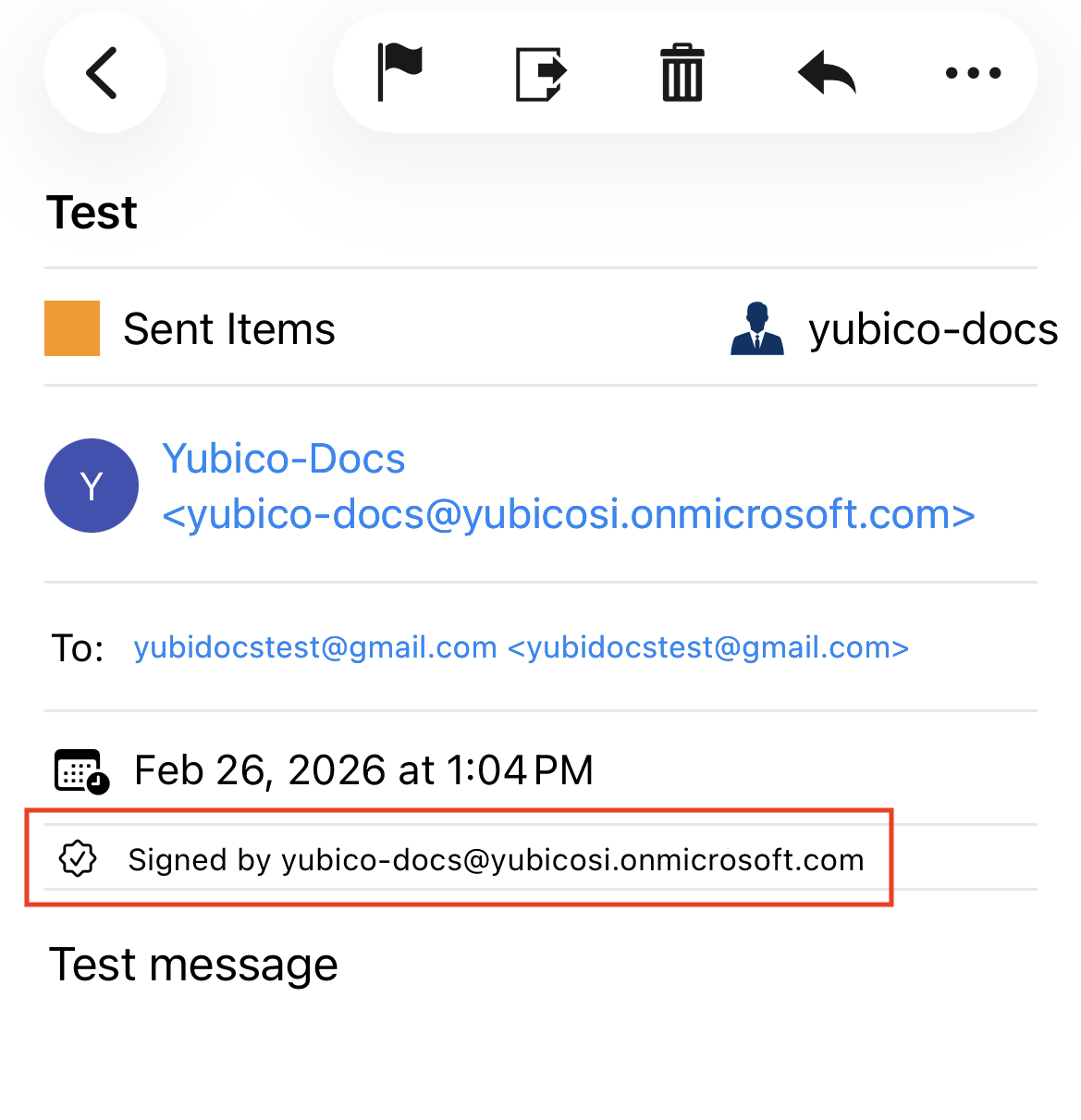Click the sender's onmicrosoft.com email address
The height and width of the screenshot is (1120, 1081).
[569, 514]
